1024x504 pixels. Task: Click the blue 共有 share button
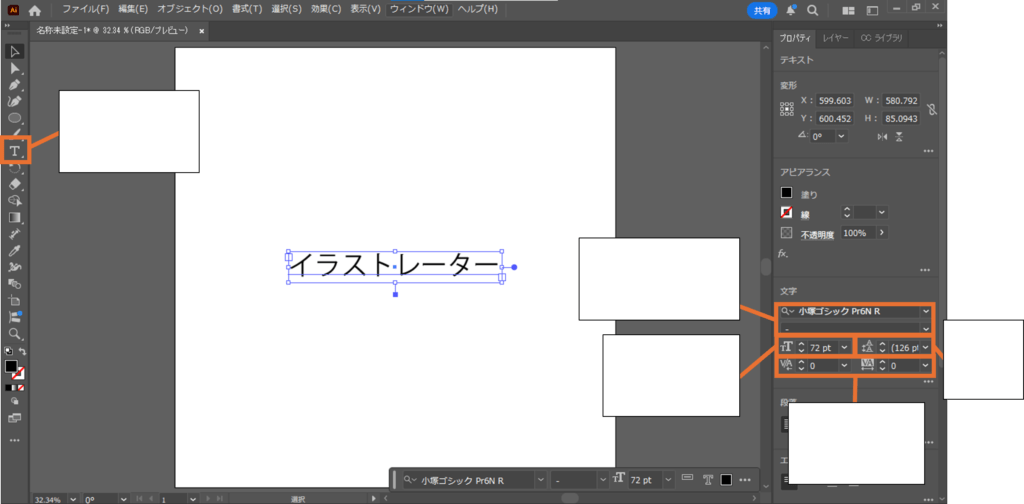[x=762, y=10]
